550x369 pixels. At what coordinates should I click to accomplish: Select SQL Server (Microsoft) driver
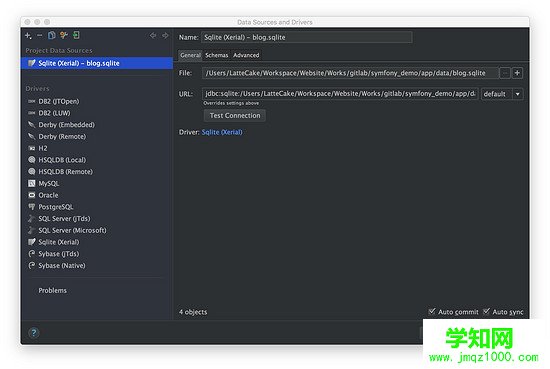(x=72, y=230)
